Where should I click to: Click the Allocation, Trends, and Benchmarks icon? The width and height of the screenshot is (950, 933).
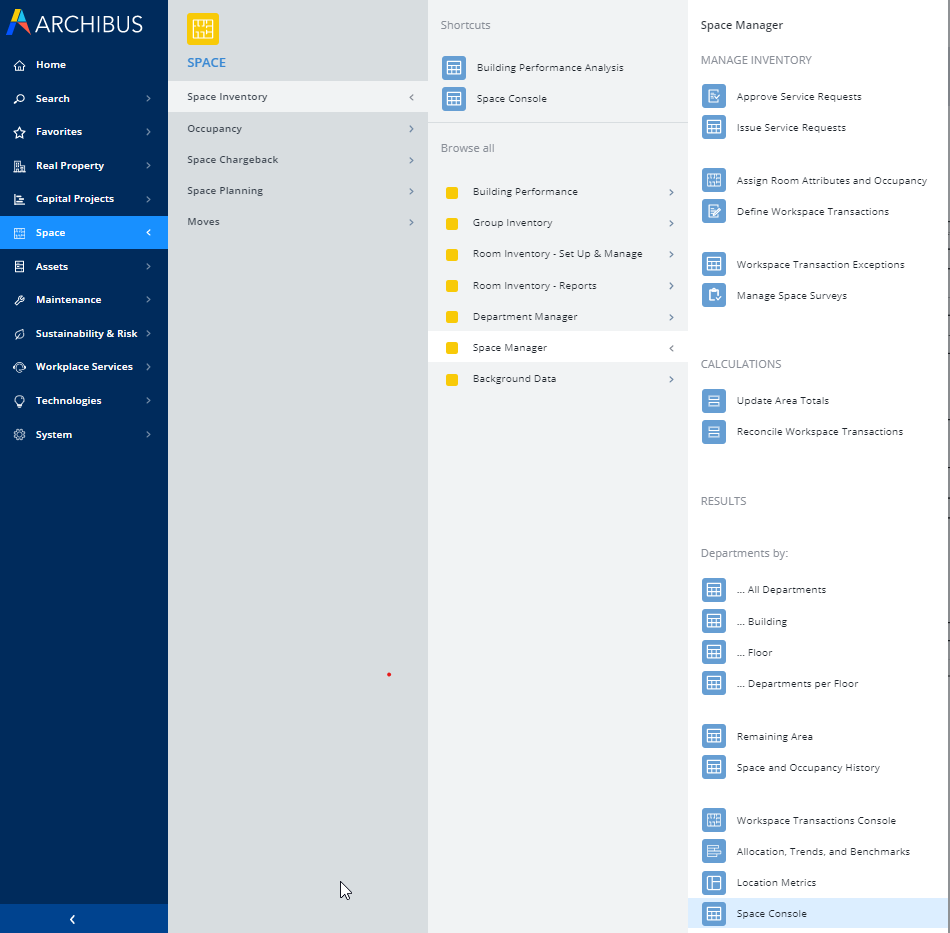[714, 851]
